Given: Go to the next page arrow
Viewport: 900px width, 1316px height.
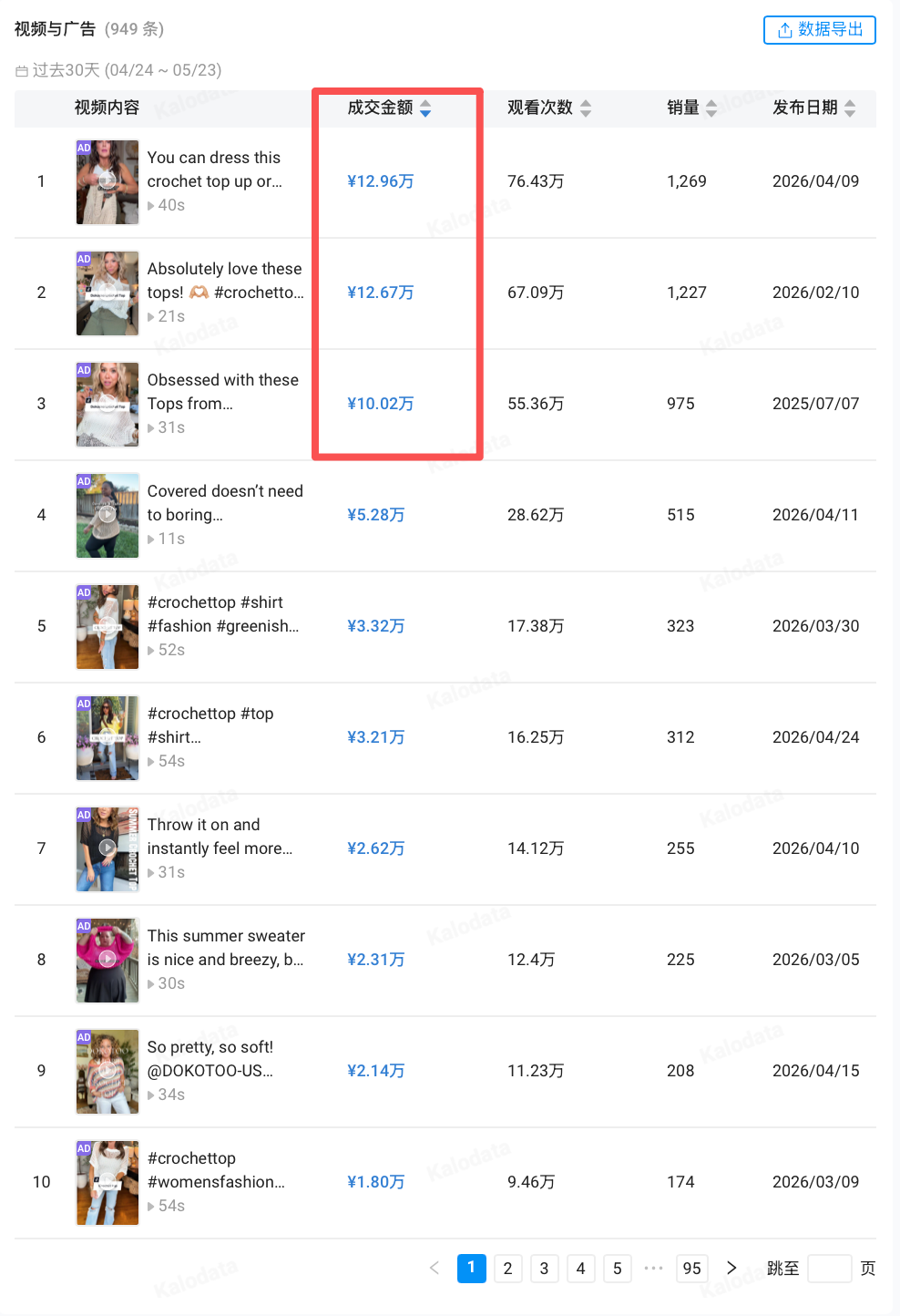Looking at the screenshot, I should 731,1268.
